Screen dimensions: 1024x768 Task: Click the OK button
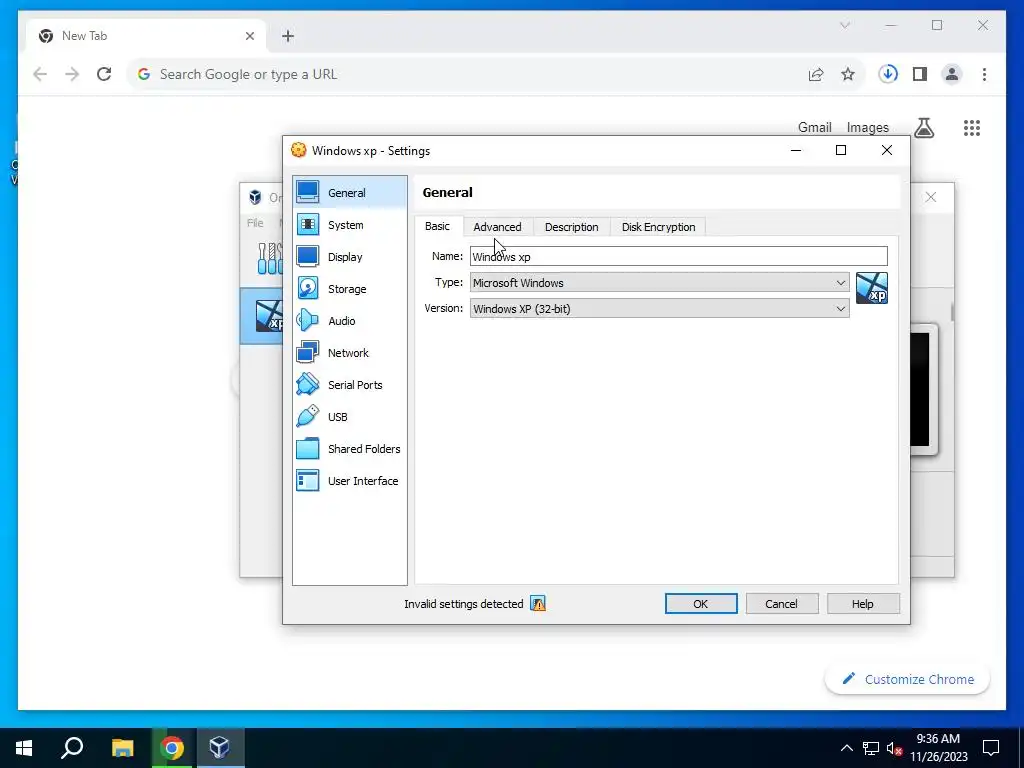coord(701,603)
